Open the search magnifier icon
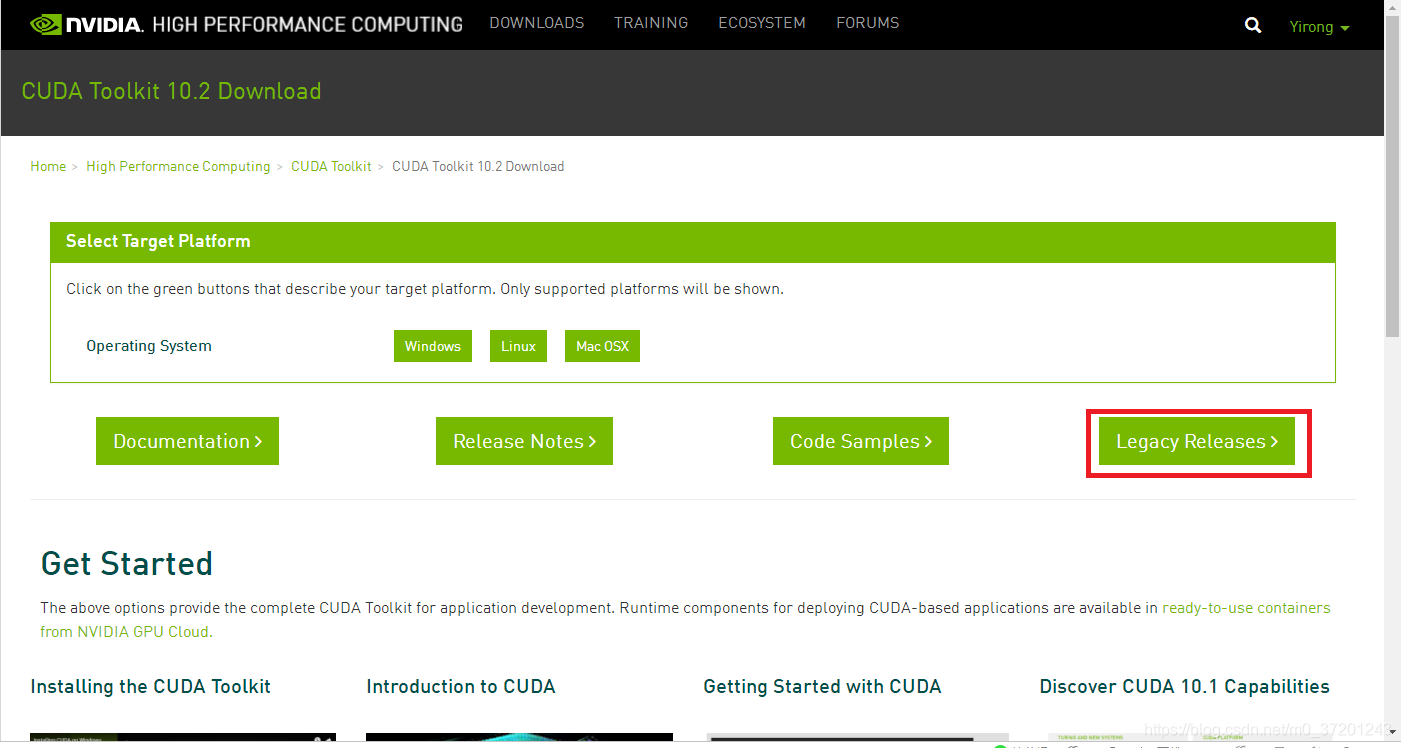1401x748 pixels. [1253, 26]
